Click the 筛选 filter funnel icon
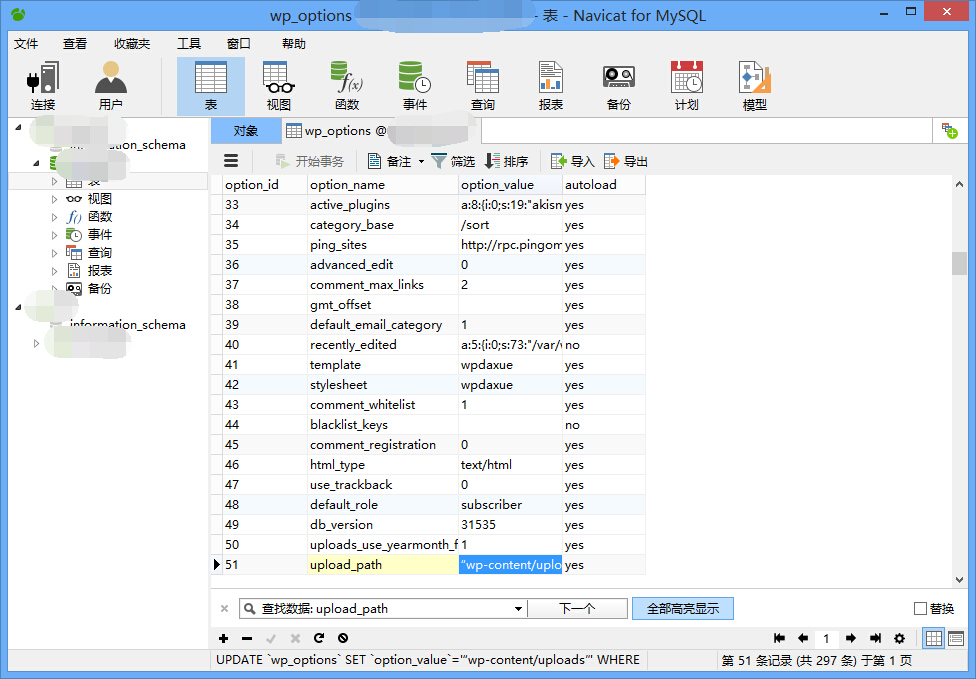 [439, 161]
